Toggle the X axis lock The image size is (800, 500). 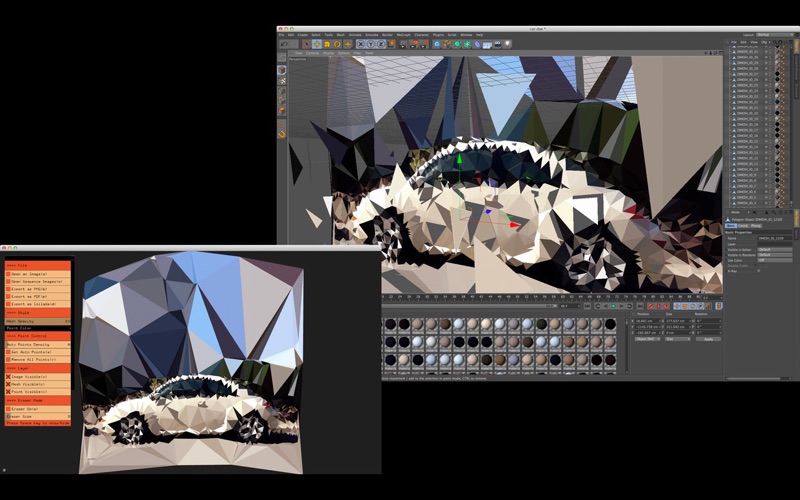(x=361, y=44)
